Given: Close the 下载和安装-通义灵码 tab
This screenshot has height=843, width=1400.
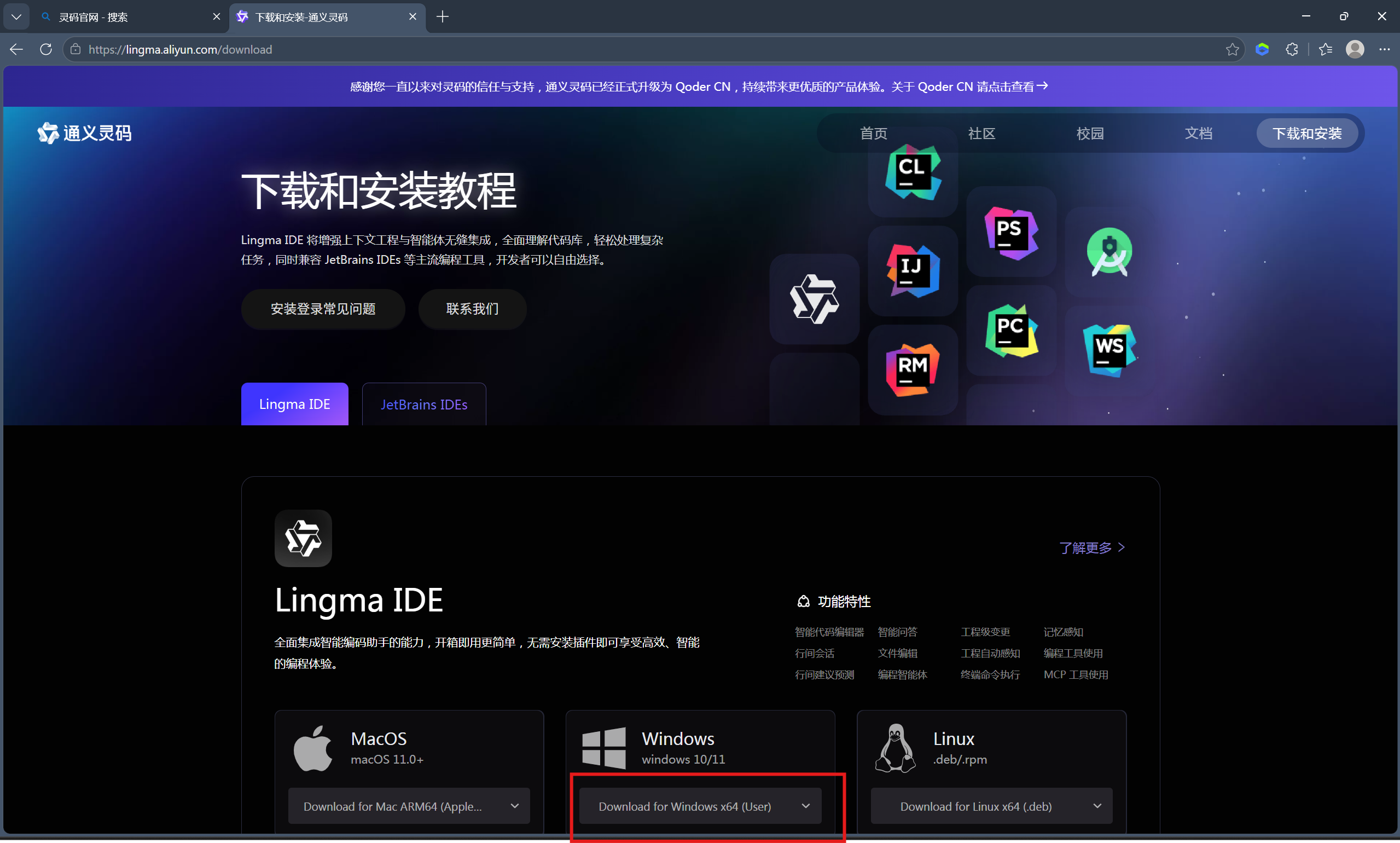Looking at the screenshot, I should point(413,17).
